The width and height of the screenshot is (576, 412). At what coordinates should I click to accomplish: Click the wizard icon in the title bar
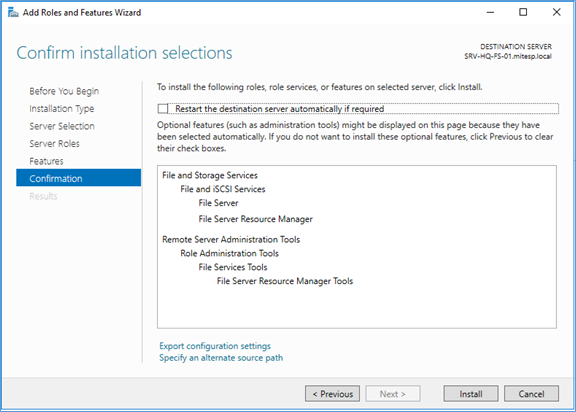click(13, 12)
